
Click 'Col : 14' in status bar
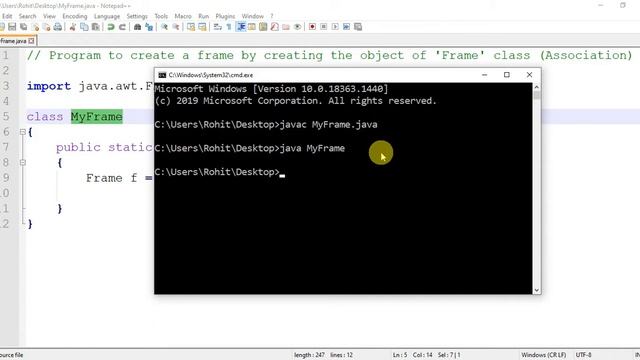422,355
